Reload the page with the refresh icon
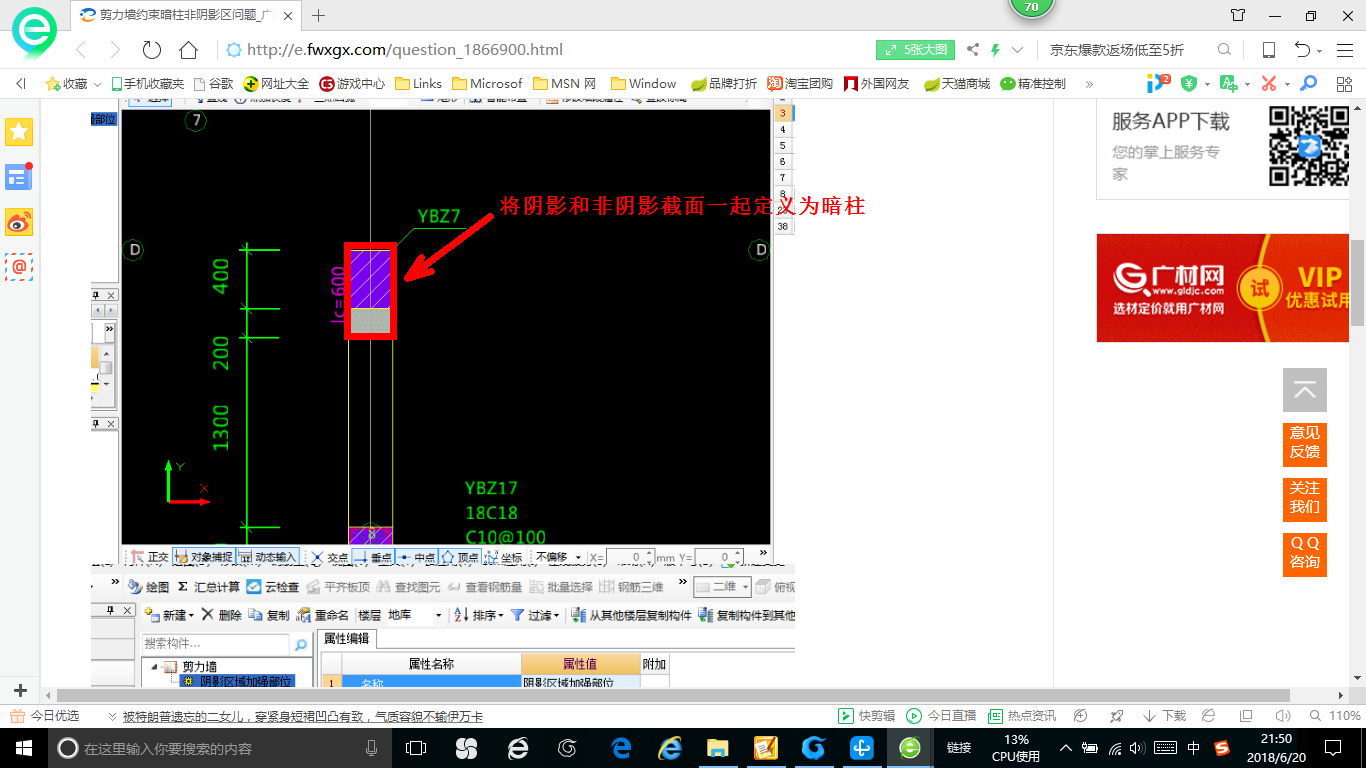This screenshot has height=768, width=1366. (x=152, y=50)
